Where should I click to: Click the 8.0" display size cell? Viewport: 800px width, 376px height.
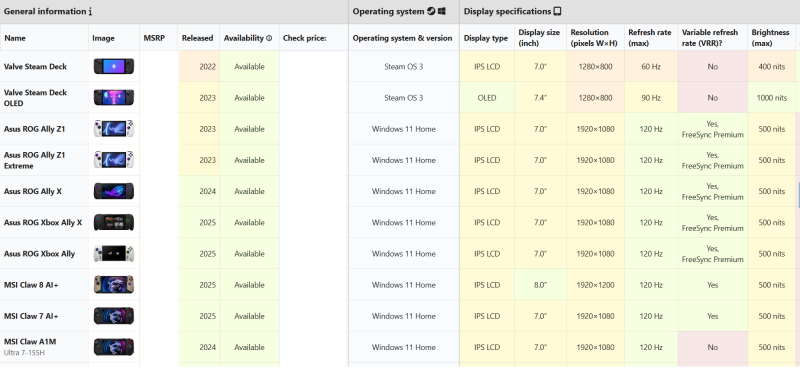(x=540, y=285)
